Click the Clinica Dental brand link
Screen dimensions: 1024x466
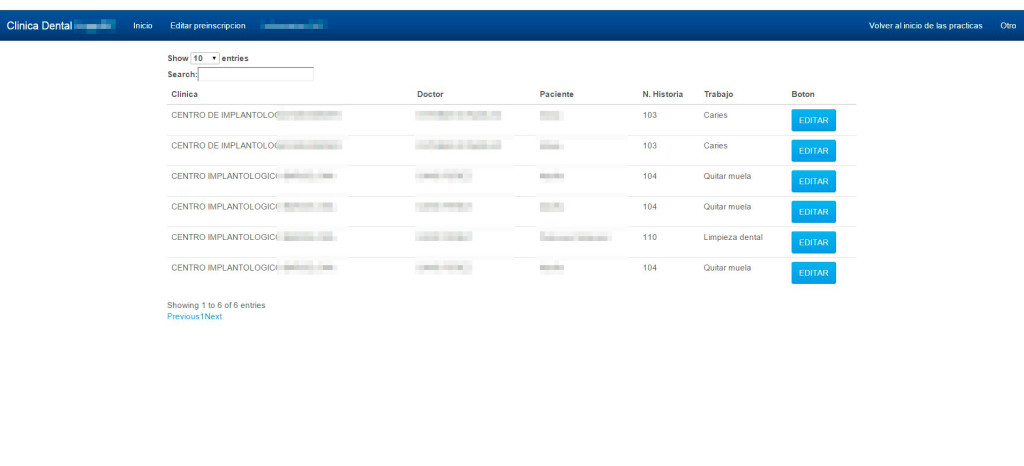pyautogui.click(x=40, y=26)
